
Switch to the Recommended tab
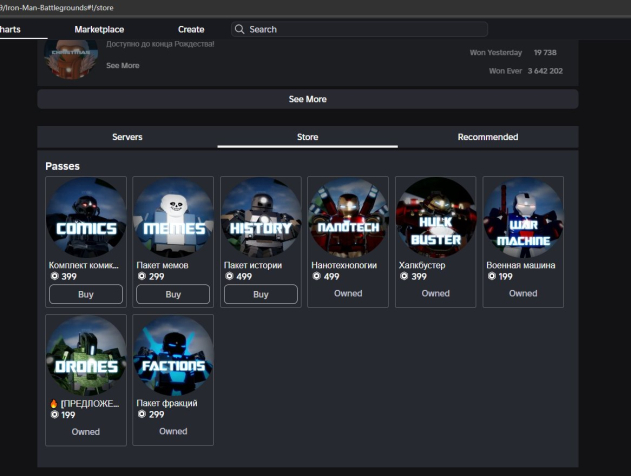[487, 137]
